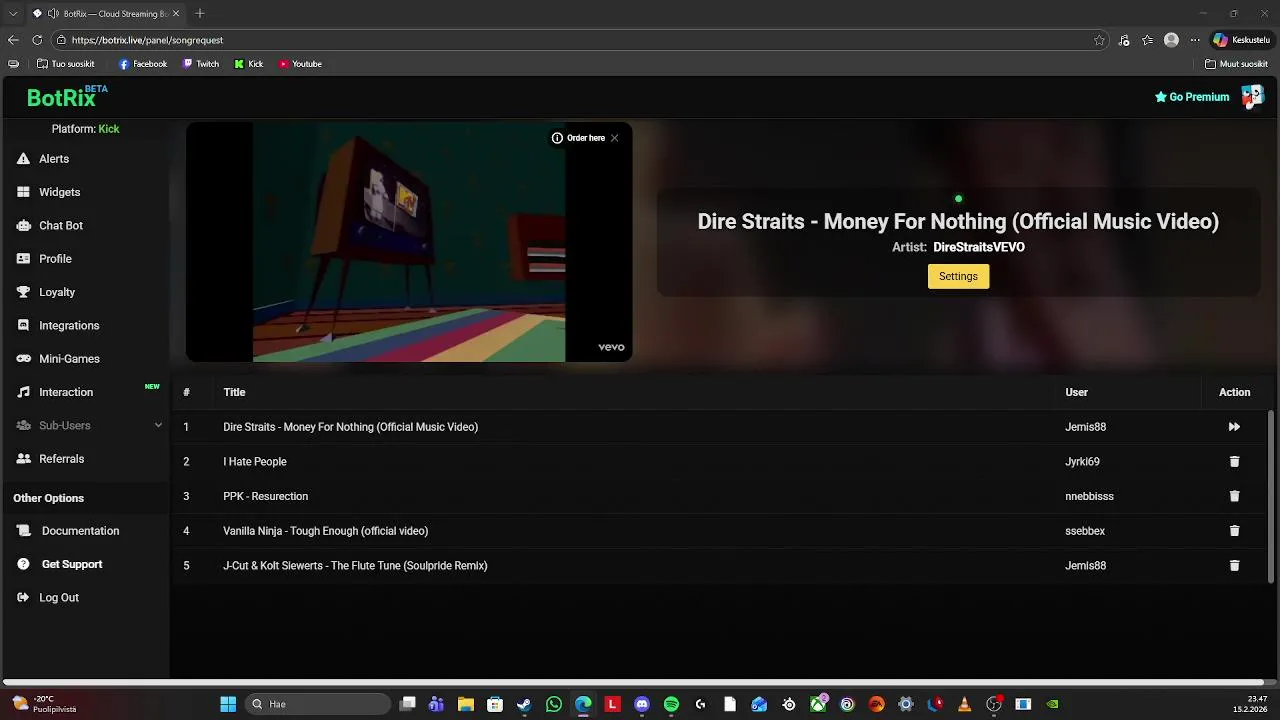Image resolution: width=1280 pixels, height=720 pixels.
Task: Delete I Hate People from the queue
Action: point(1234,462)
